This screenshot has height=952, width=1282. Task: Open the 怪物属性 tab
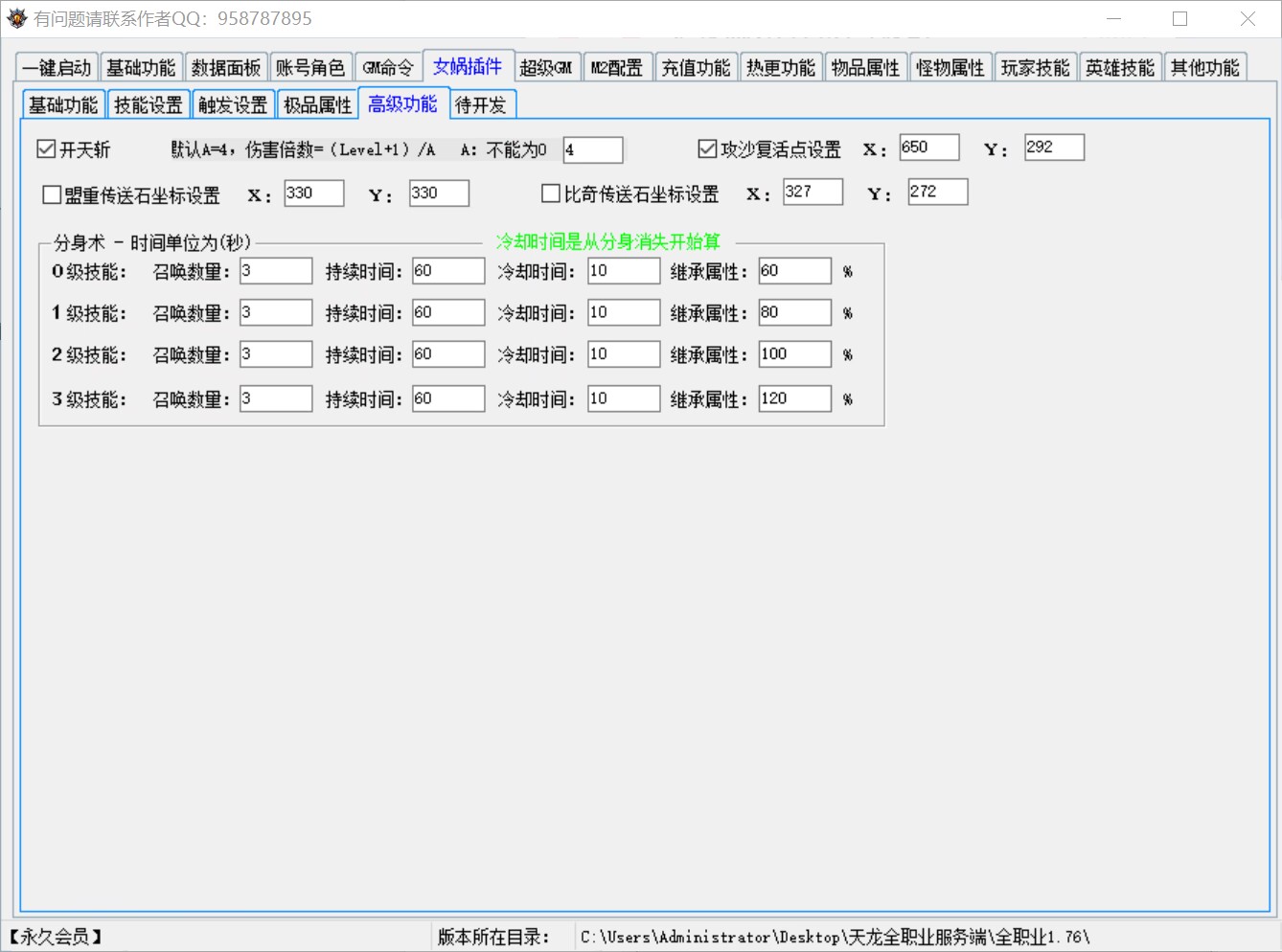pos(950,67)
